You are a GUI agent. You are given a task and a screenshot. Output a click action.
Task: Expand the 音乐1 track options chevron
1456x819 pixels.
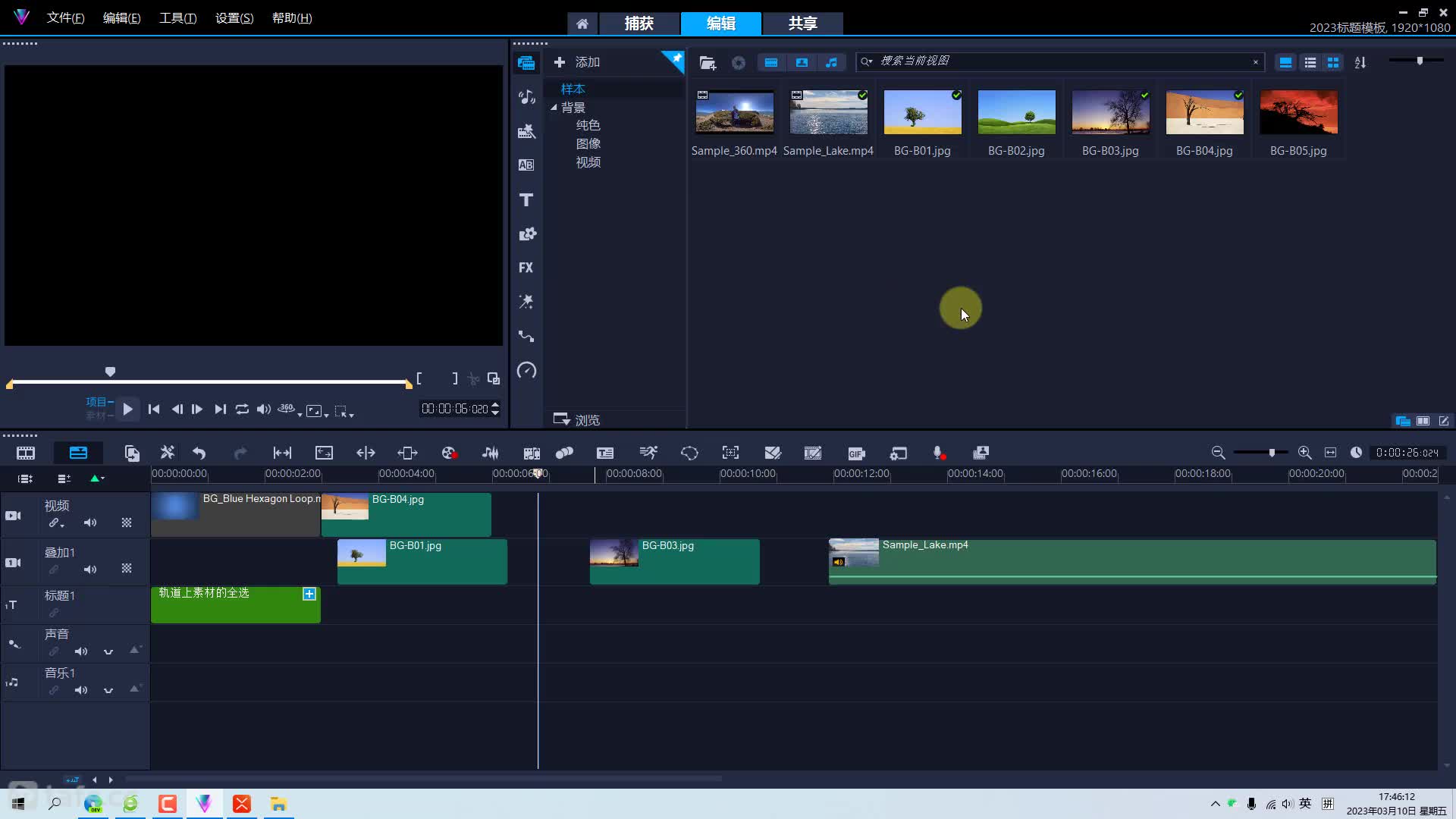click(x=108, y=690)
